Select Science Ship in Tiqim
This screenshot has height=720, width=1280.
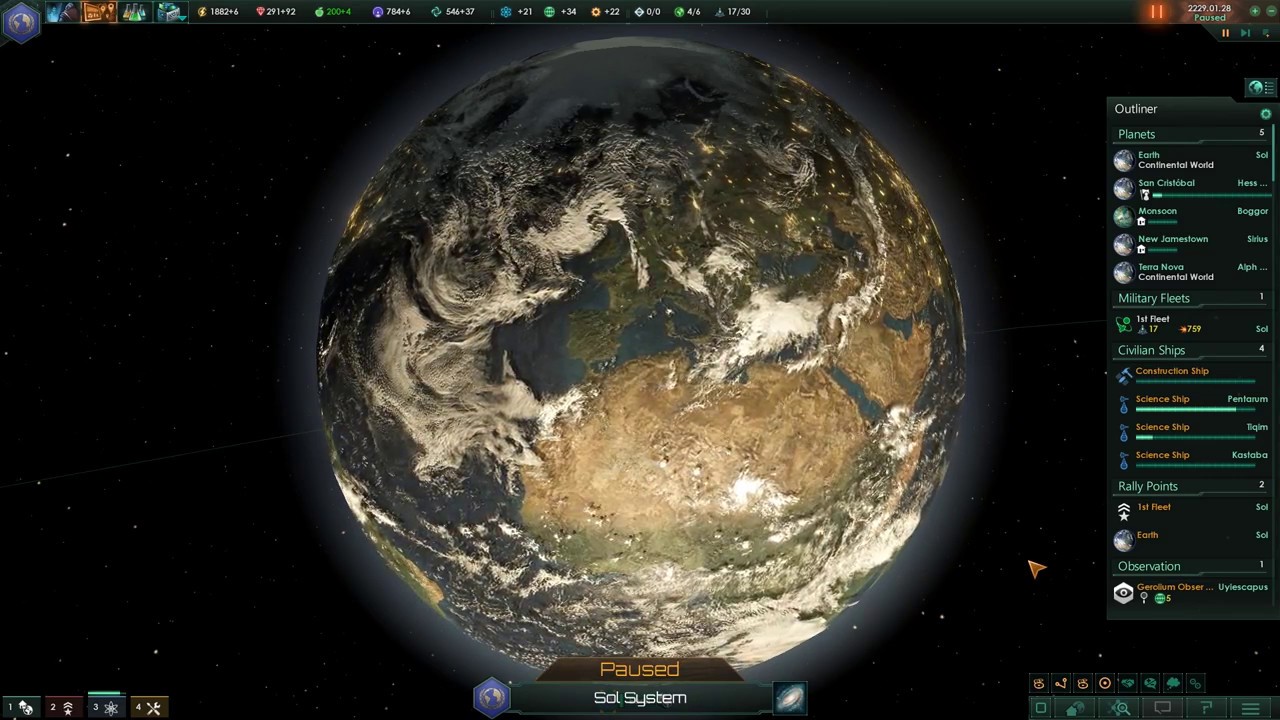1191,432
